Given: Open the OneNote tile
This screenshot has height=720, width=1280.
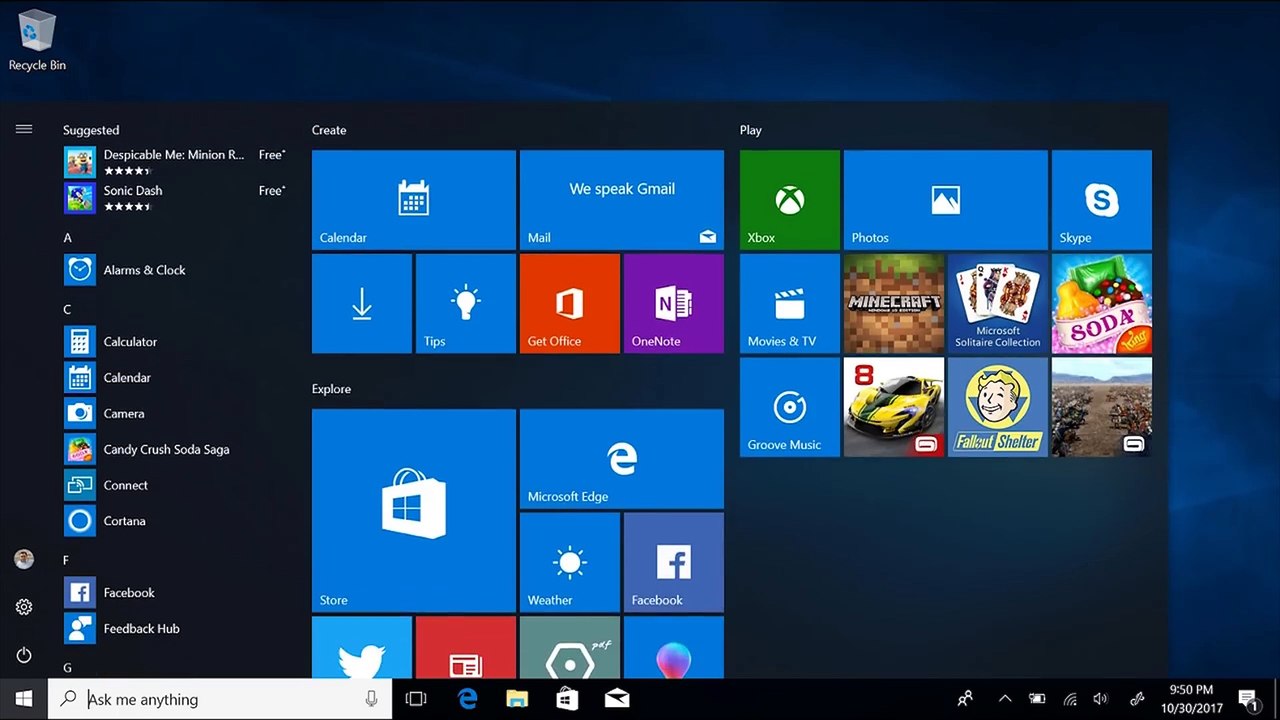Looking at the screenshot, I should (674, 303).
